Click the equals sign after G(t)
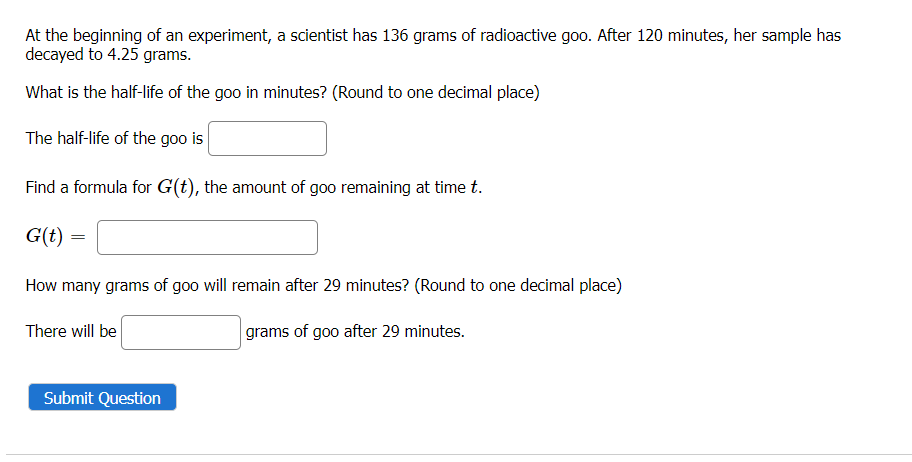The height and width of the screenshot is (462, 912). (x=79, y=237)
